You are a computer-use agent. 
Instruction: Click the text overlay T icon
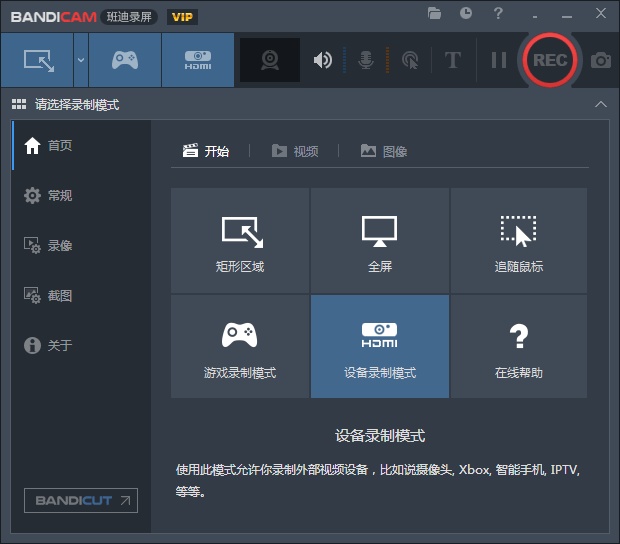(452, 60)
